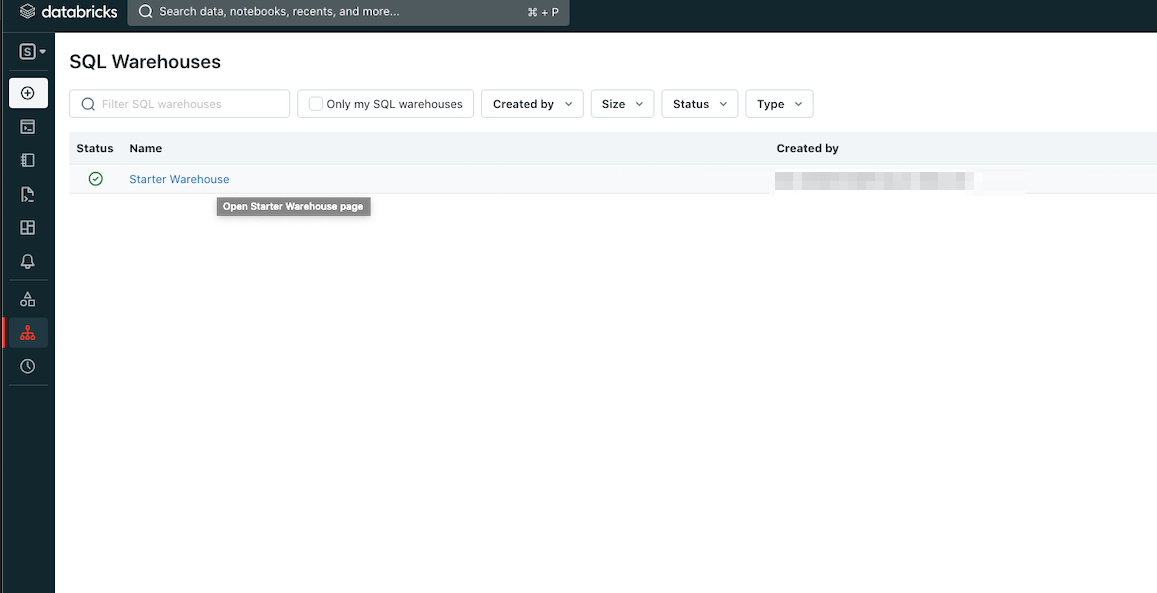
Task: Expand the Created by filter dropdown
Action: (x=532, y=104)
